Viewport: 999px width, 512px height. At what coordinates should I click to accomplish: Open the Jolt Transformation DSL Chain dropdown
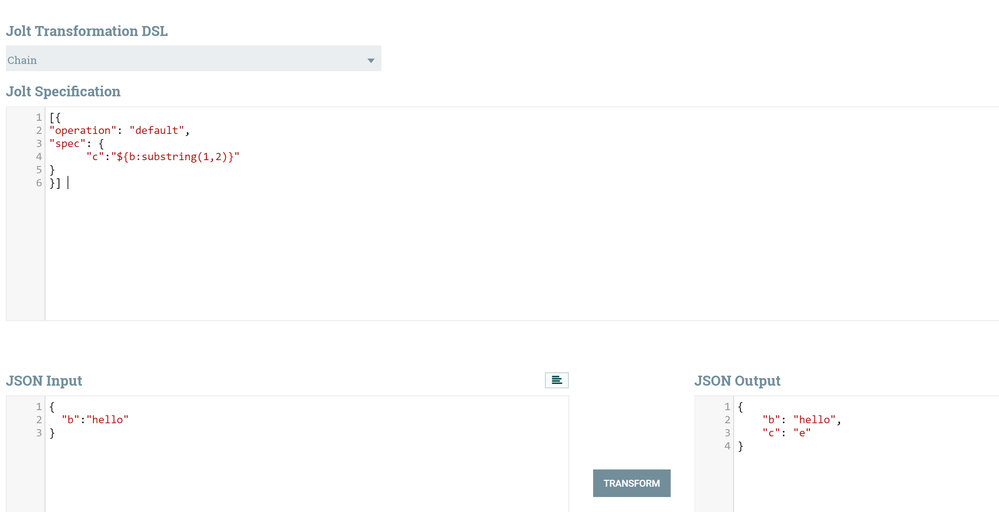194,60
